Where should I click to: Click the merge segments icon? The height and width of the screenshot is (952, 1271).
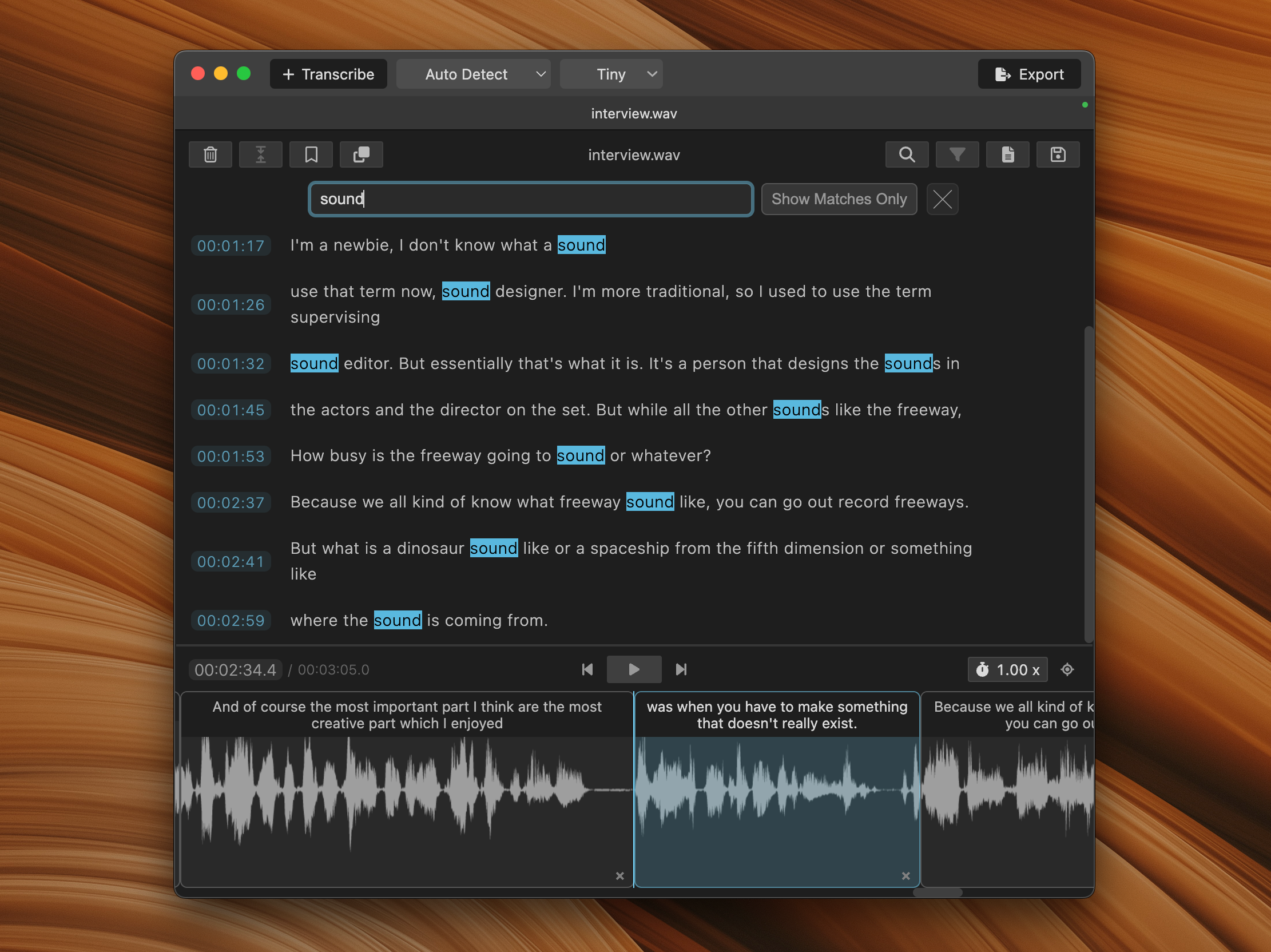click(260, 154)
